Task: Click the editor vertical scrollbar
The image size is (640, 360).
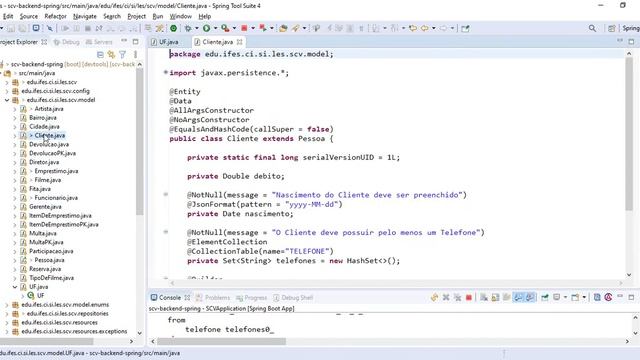Action: click(x=629, y=135)
